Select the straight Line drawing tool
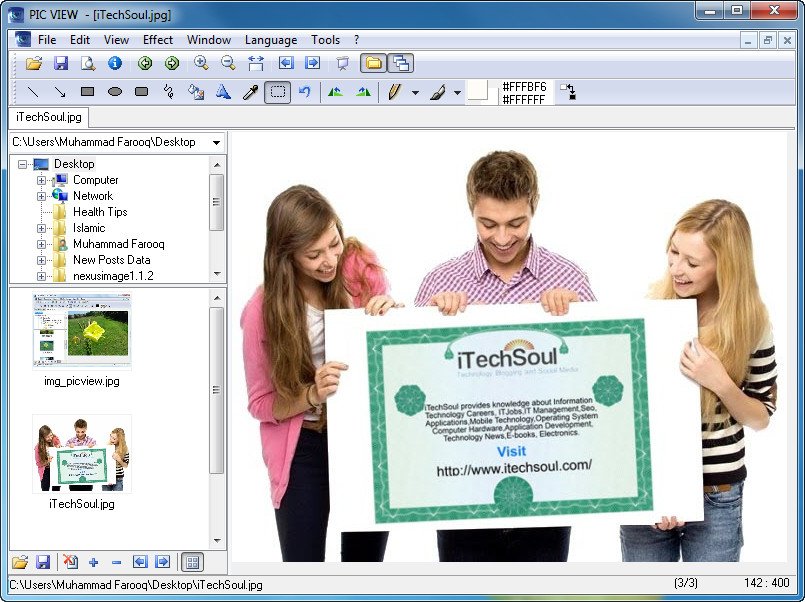805x602 pixels. tap(33, 92)
